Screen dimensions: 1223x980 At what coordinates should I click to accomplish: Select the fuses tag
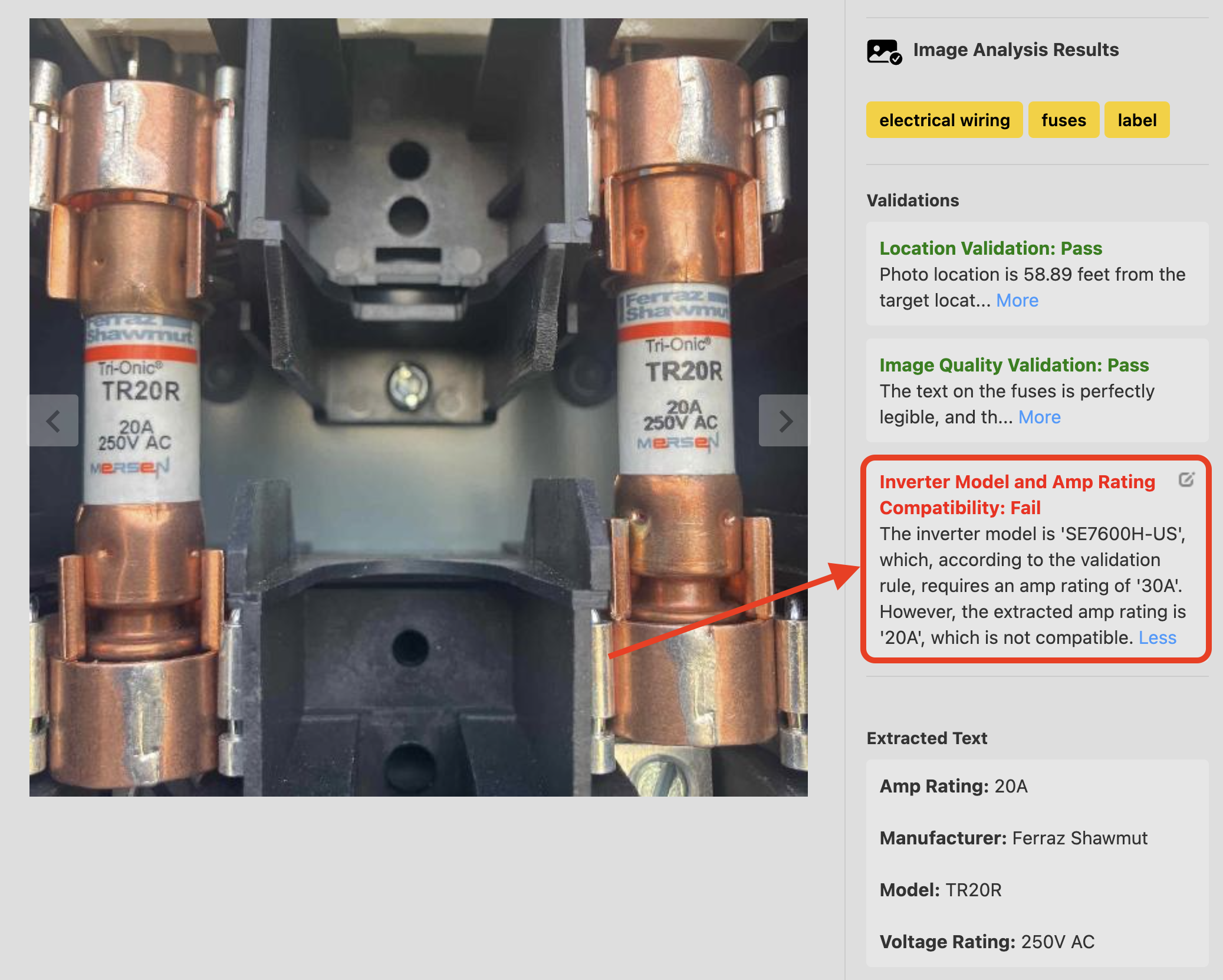(1063, 120)
